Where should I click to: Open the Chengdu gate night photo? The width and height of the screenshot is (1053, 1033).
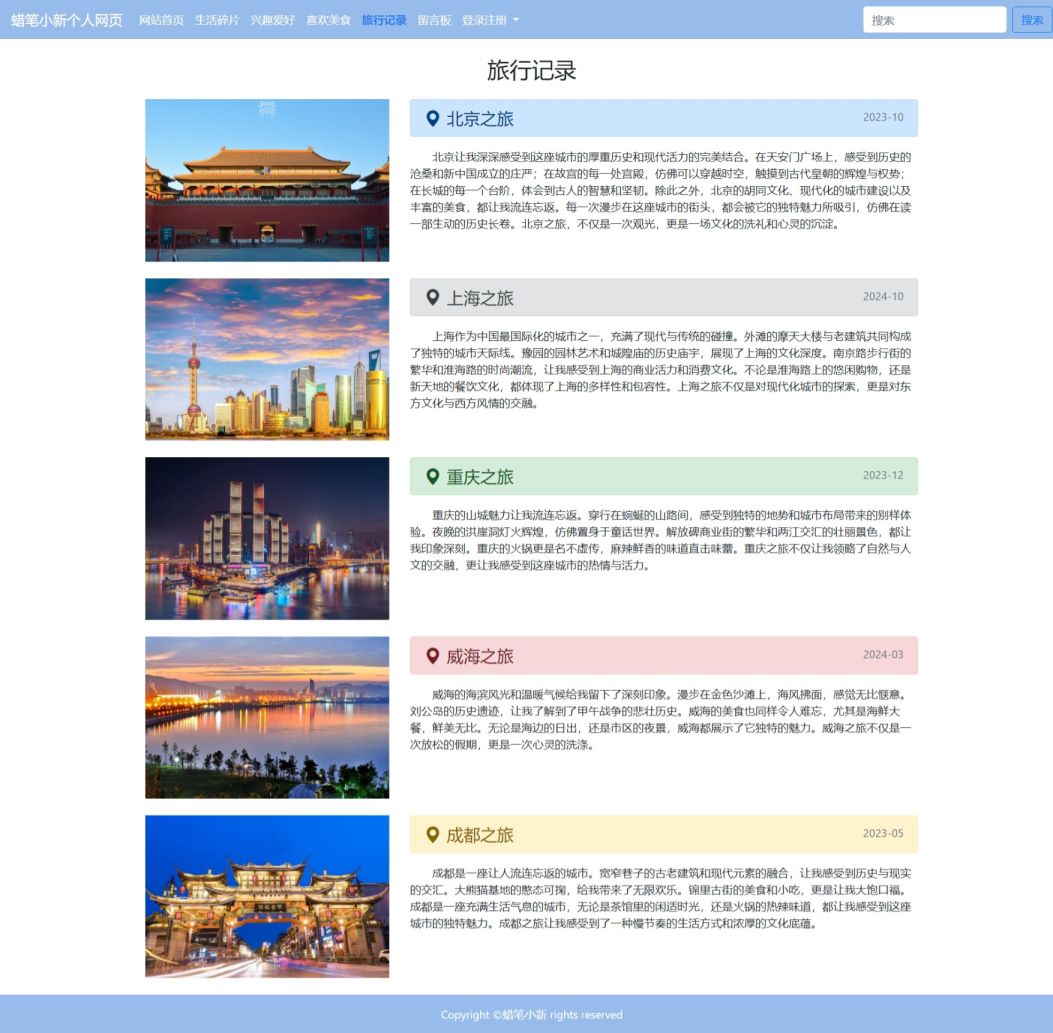point(267,896)
